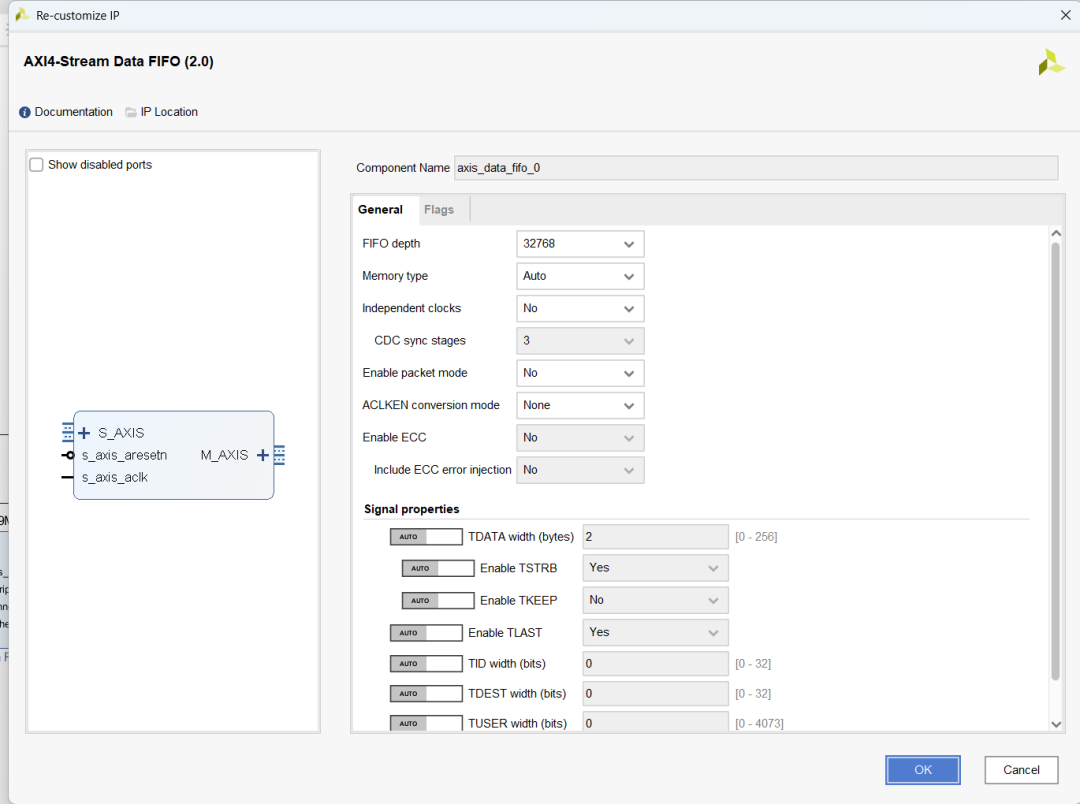Click the Documentation info icon

coord(25,112)
